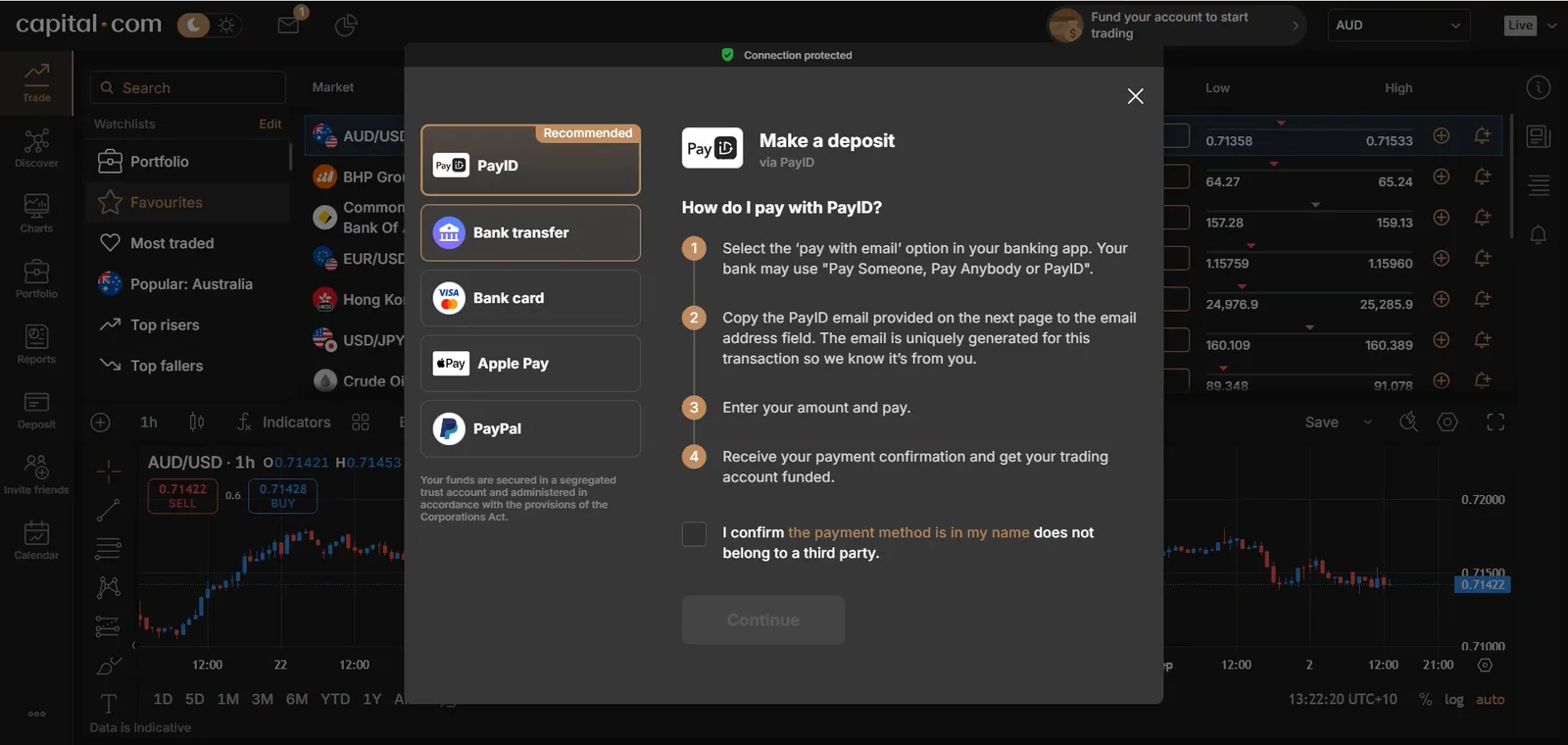Open the pie chart icon in header
1568x745 pixels.
click(x=346, y=25)
